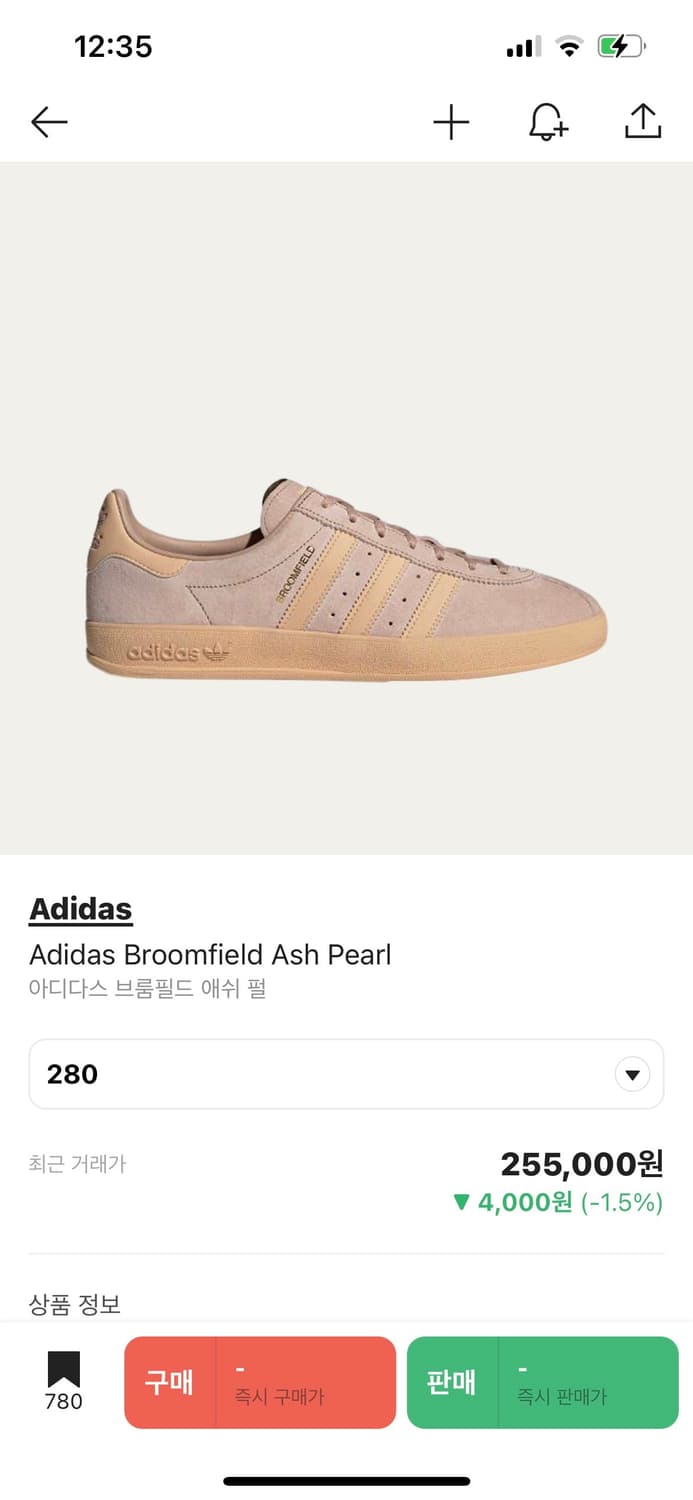The height and width of the screenshot is (1500, 693).
Task: Tap the Adidas Broomfield Ash Pearl title
Action: [x=210, y=955]
